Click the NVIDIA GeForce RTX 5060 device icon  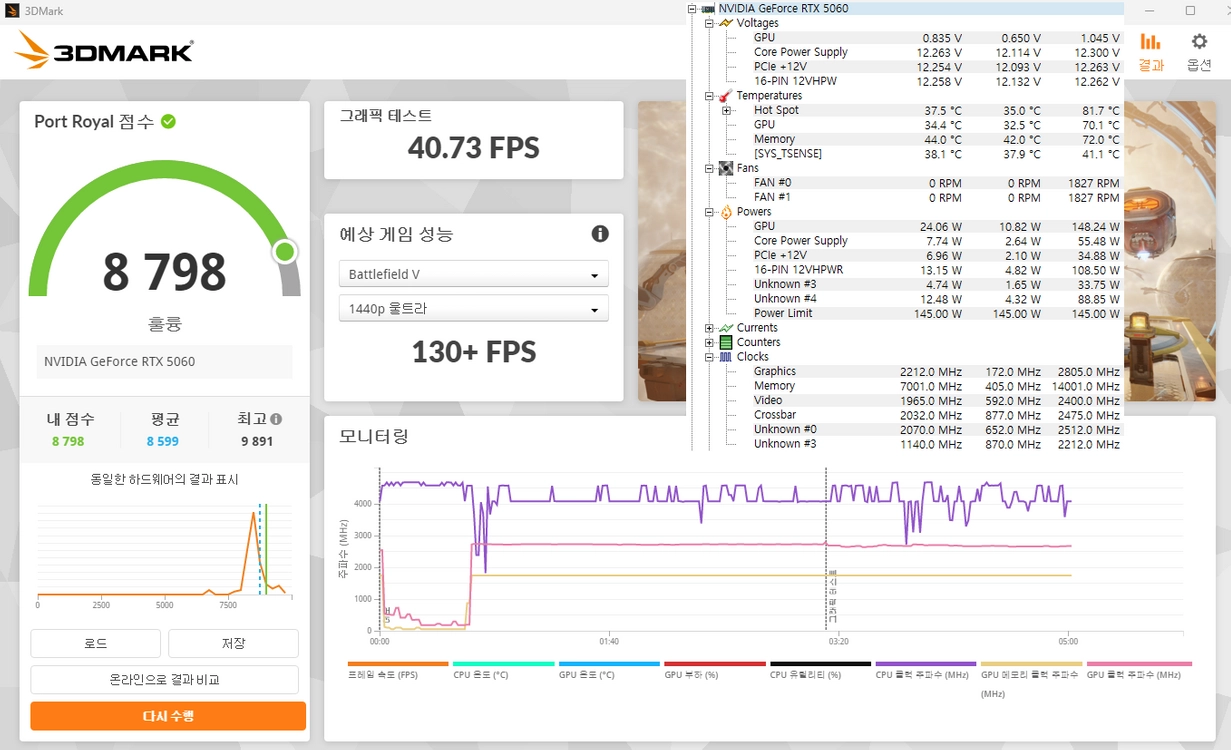pyautogui.click(x=708, y=9)
